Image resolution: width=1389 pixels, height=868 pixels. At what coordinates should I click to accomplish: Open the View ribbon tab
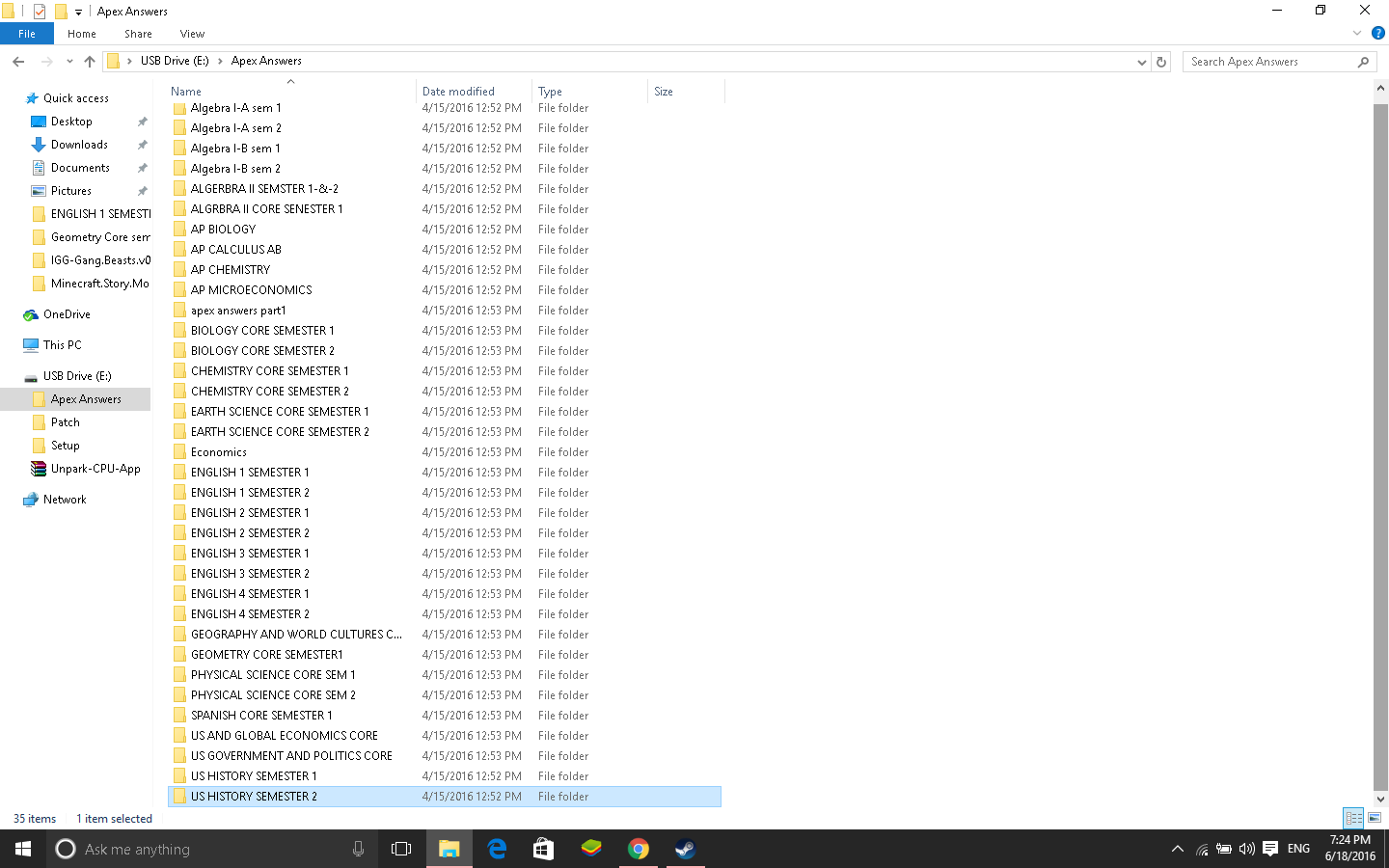coord(192,34)
